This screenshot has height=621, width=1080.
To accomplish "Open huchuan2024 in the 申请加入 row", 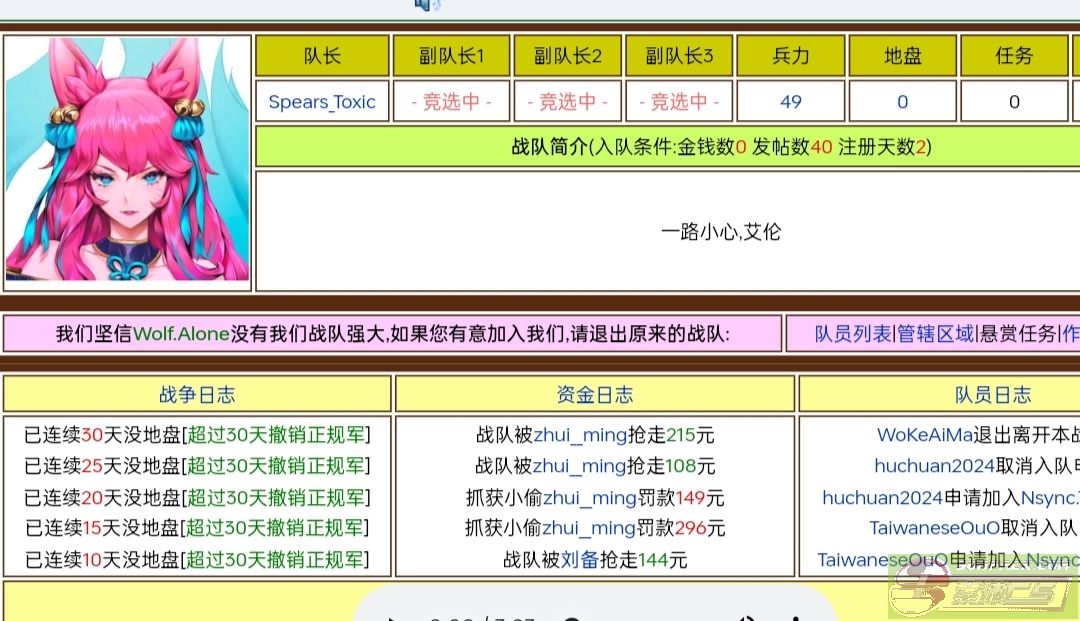I will pyautogui.click(x=882, y=498).
